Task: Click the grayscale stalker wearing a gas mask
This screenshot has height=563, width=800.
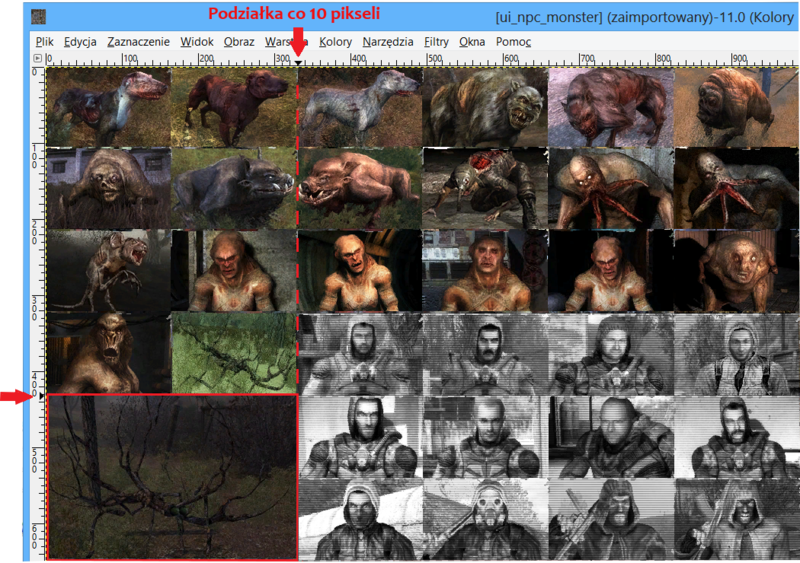Action: pos(486,520)
